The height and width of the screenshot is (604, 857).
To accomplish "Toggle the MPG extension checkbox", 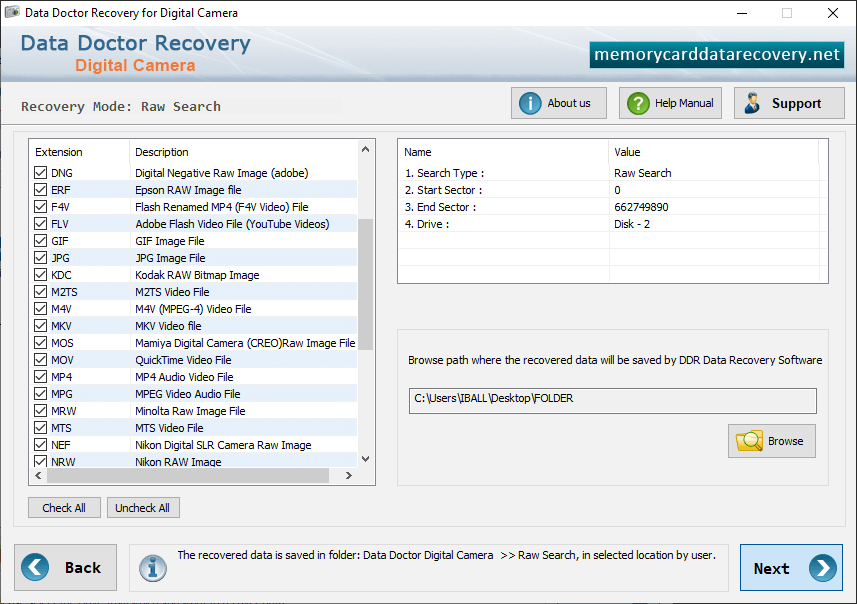I will (x=40, y=394).
